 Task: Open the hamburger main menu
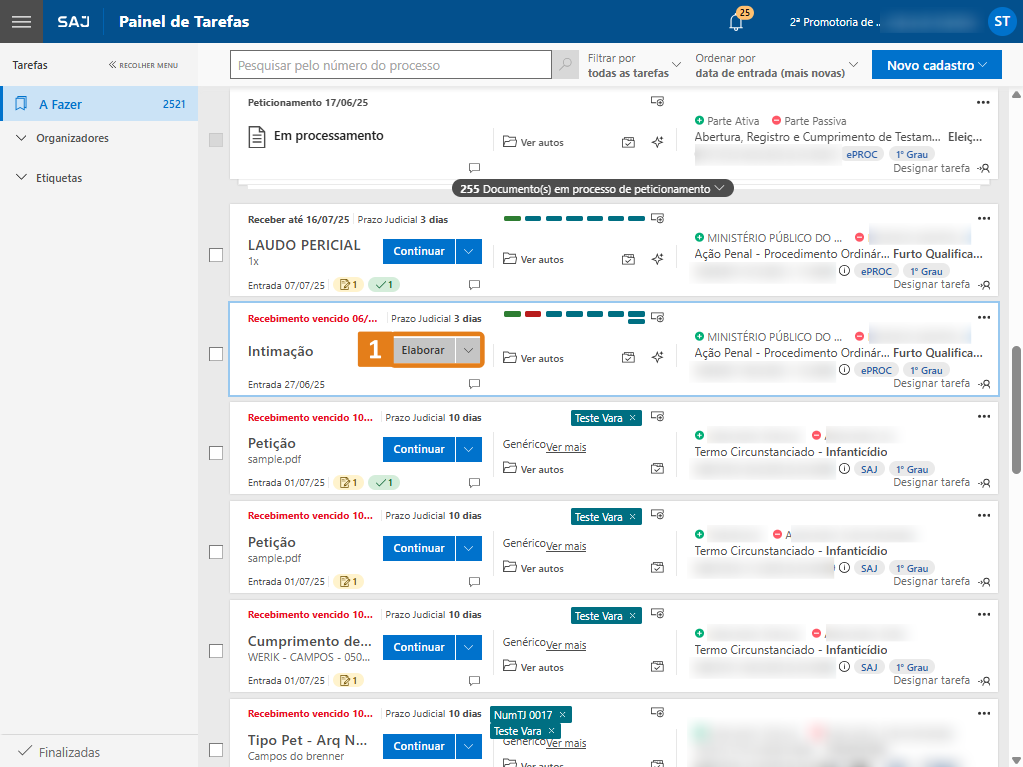(x=21, y=21)
